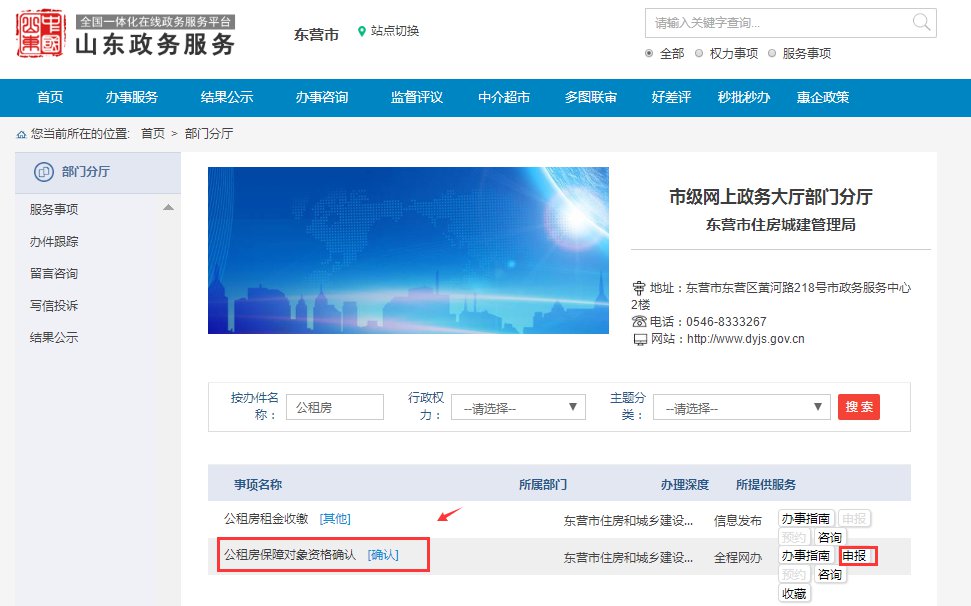Image resolution: width=971 pixels, height=606 pixels.
Task: Click the phone number 0546-8333267
Action: point(726,322)
